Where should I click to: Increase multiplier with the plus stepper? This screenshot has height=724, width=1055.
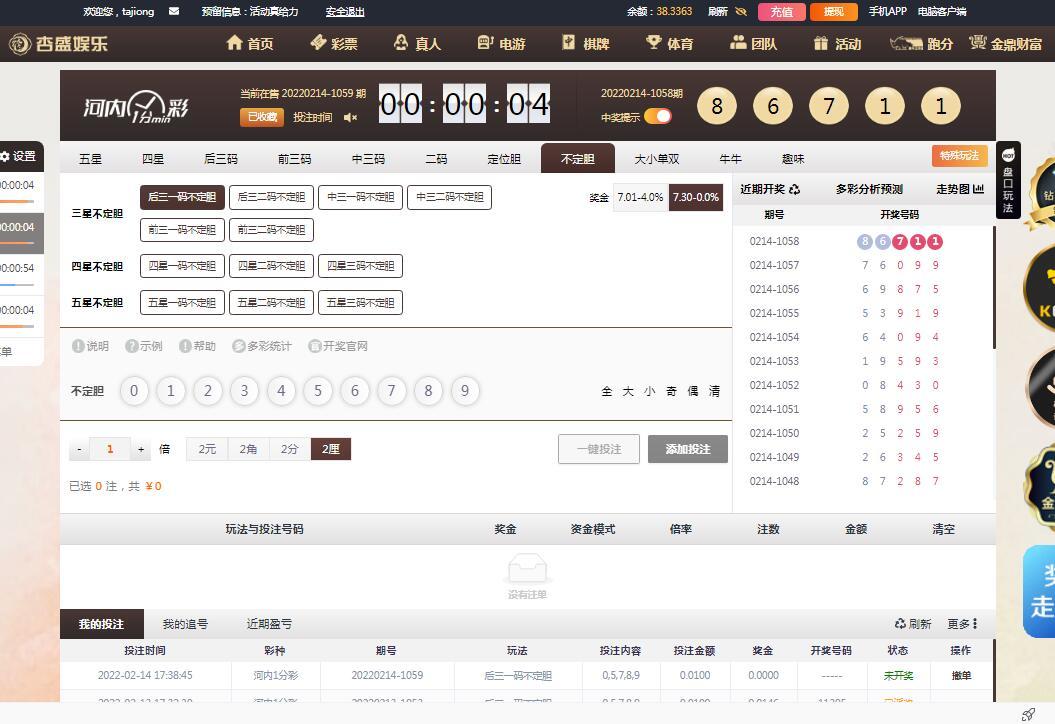141,450
